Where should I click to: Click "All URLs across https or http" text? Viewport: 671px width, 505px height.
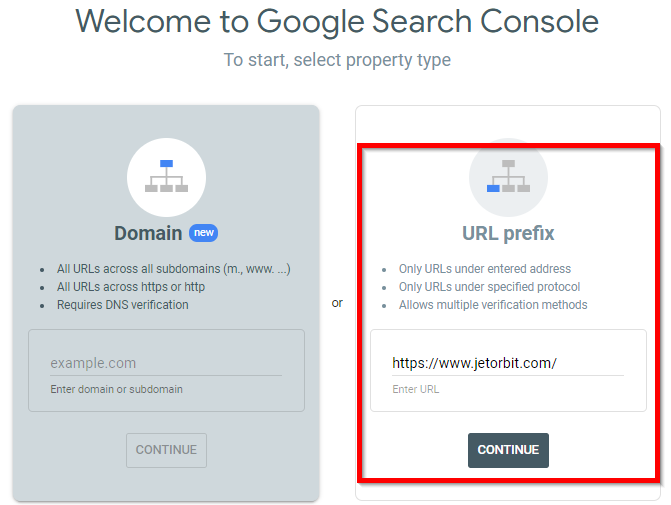[131, 287]
